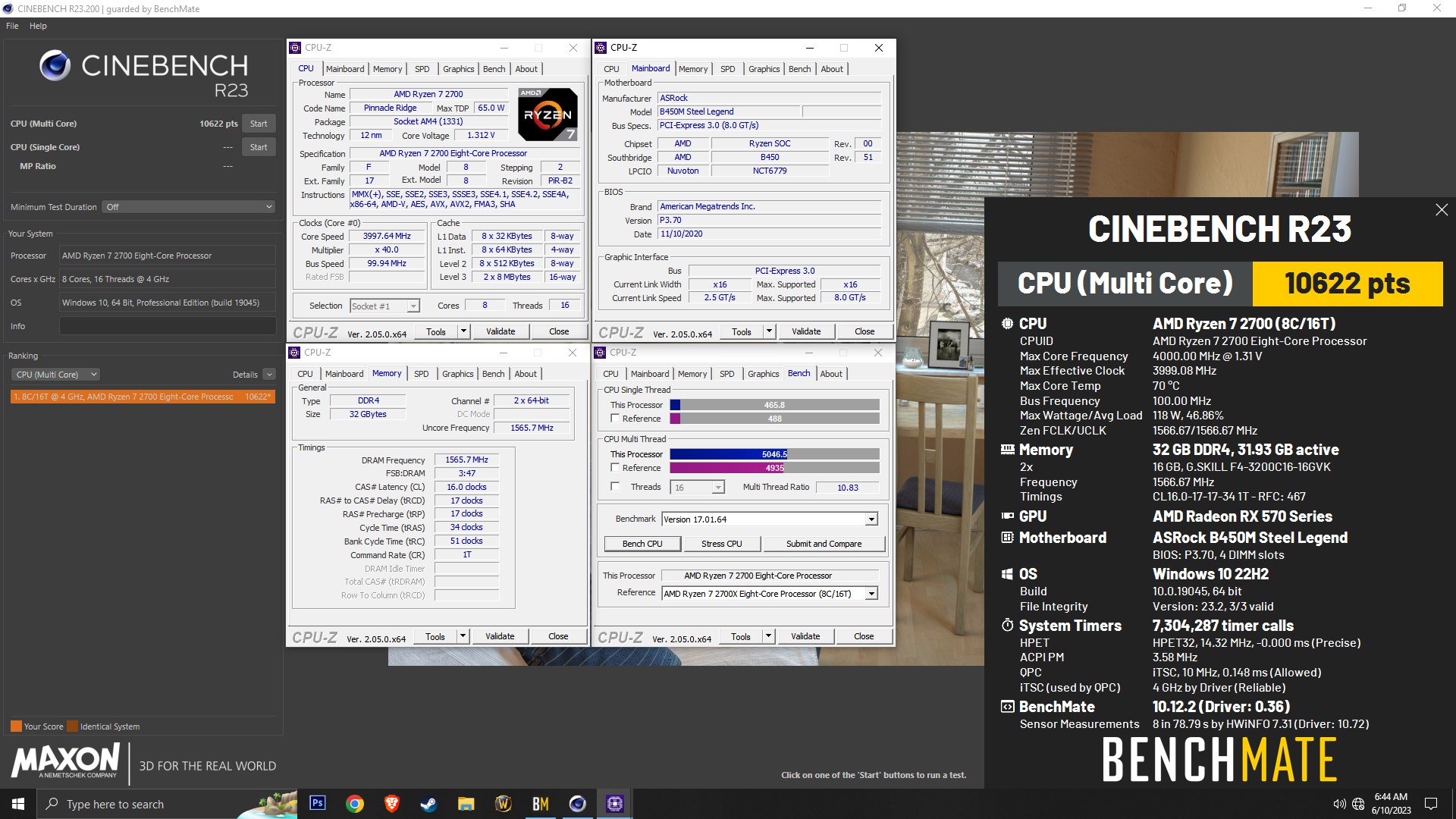Viewport: 1456px width, 819px height.
Task: Open network settings in system tray
Action: click(1358, 804)
